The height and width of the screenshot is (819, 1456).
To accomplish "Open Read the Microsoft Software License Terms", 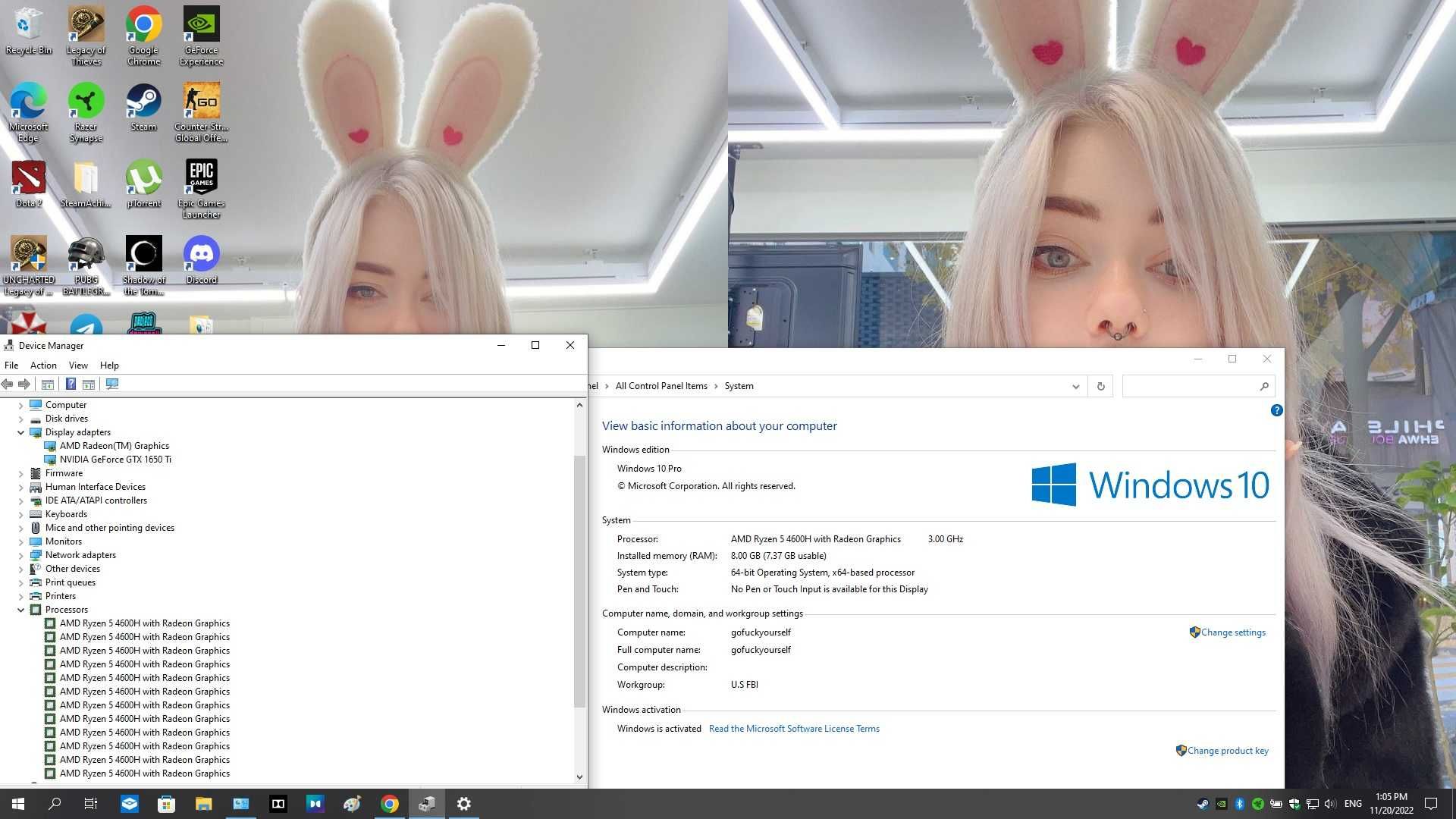I will point(794,729).
